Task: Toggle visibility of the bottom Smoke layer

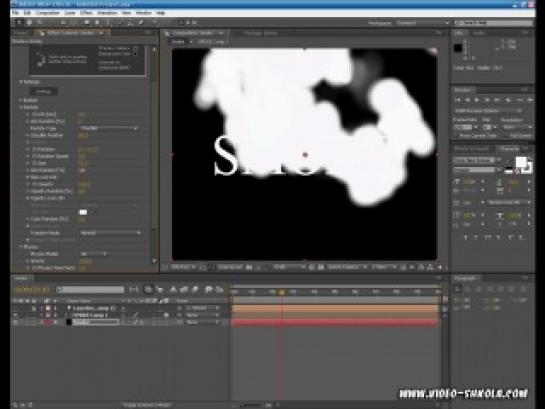Action: click(x=15, y=322)
